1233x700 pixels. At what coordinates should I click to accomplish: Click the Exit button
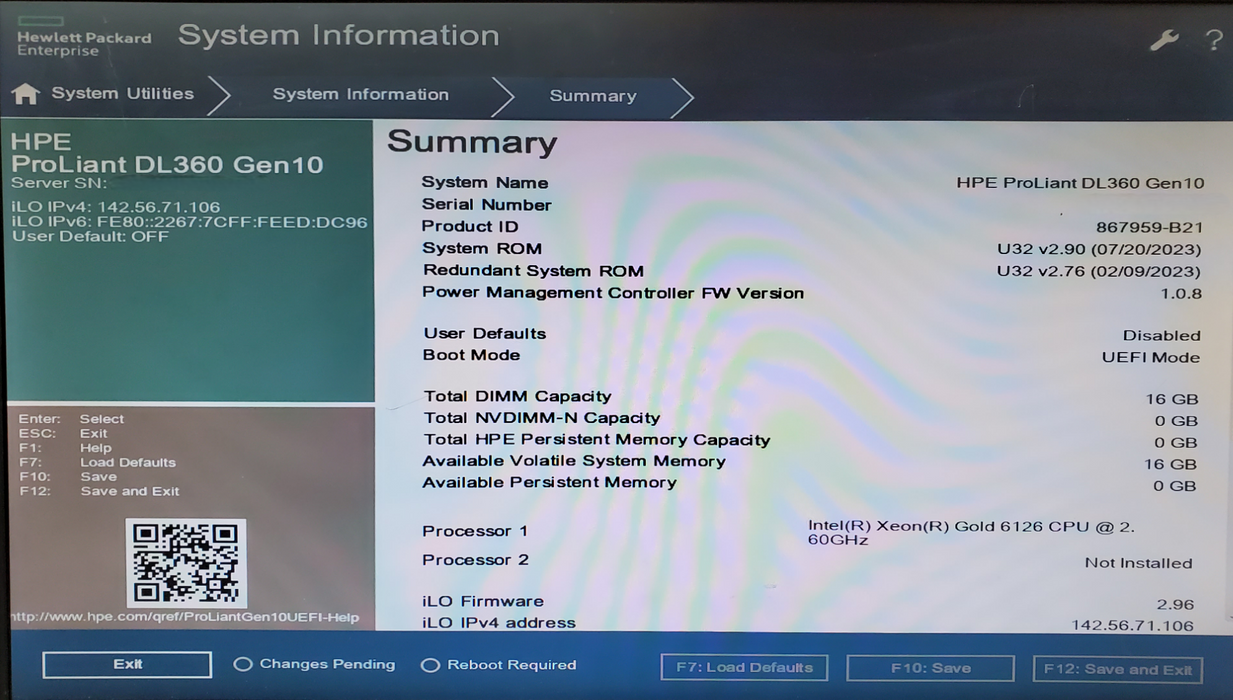coord(127,665)
